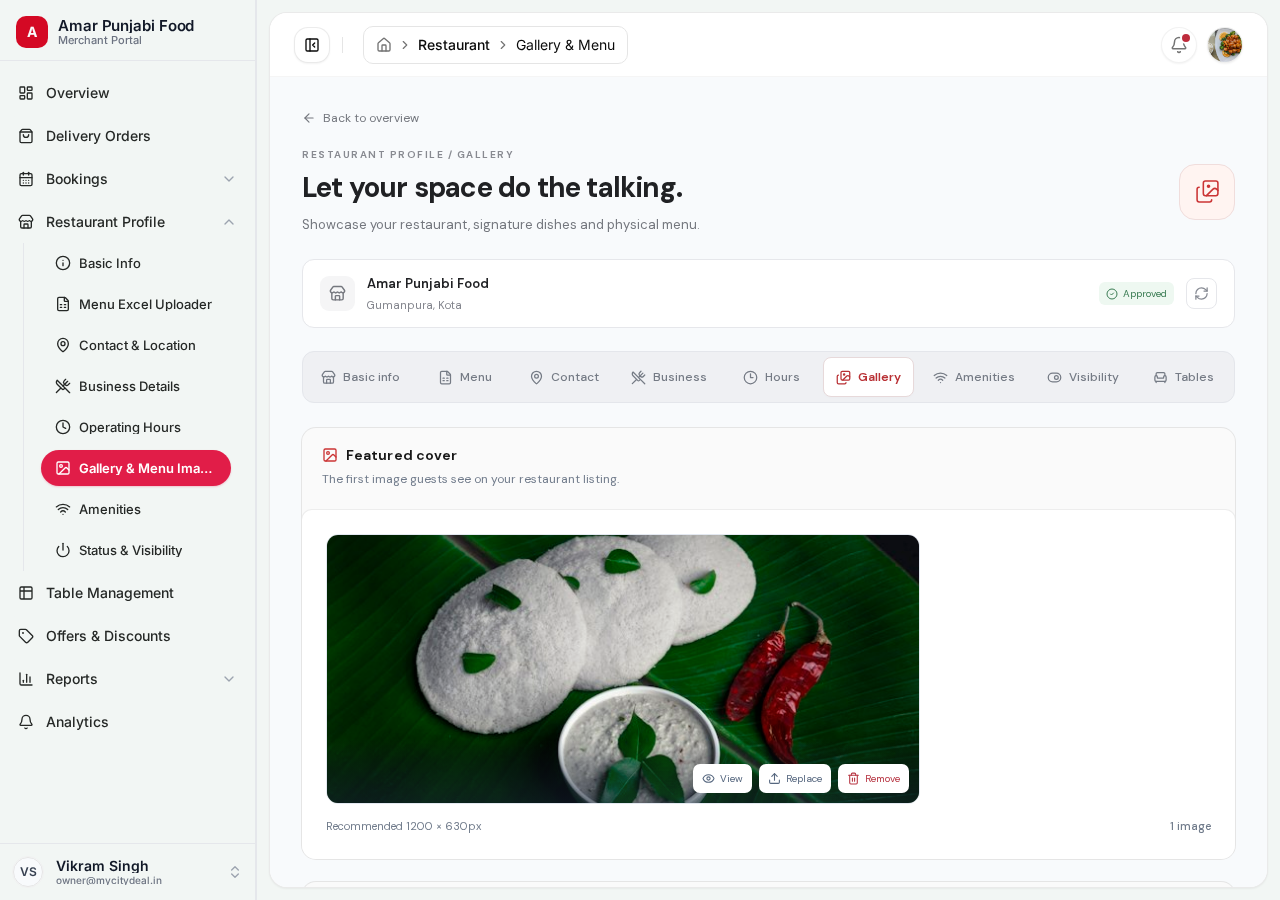Viewport: 1280px width, 900px height.
Task: Open Overview in the sidebar
Action: click(x=128, y=93)
